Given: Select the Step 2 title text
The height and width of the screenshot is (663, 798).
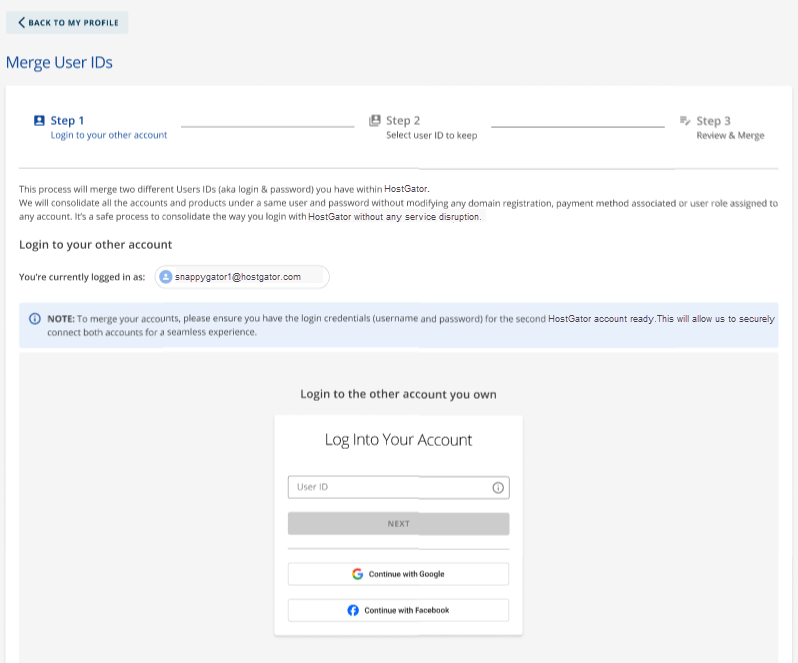Looking at the screenshot, I should coord(403,120).
